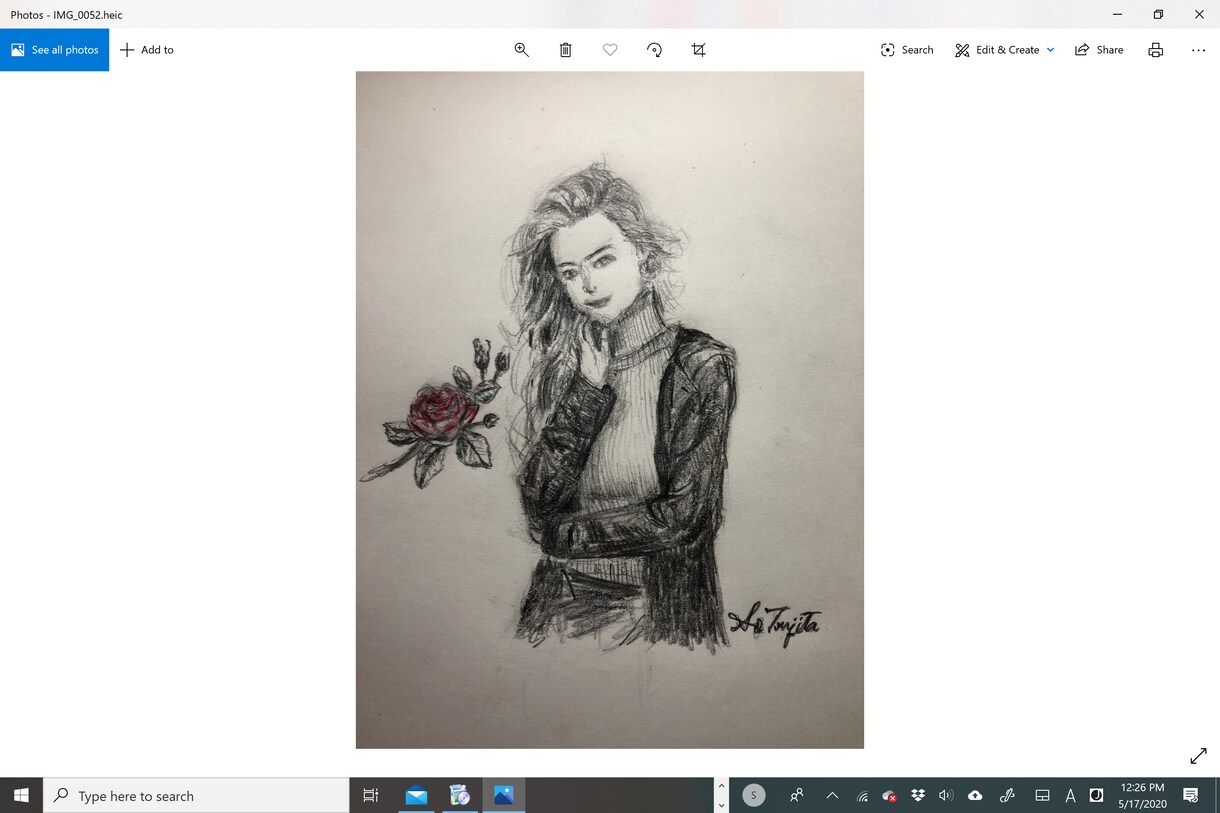Click the taskbar search box
Viewport: 1220px width, 813px height.
196,796
